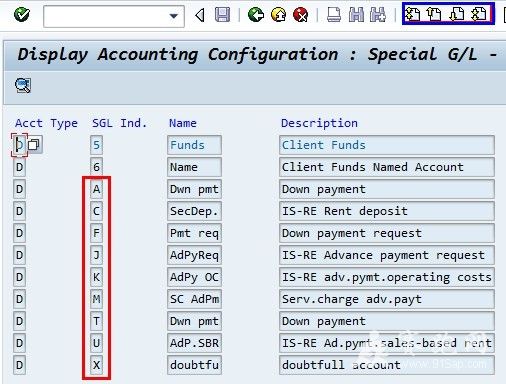Click the 'Description' column header
This screenshot has height=384, width=506.
[x=319, y=123]
